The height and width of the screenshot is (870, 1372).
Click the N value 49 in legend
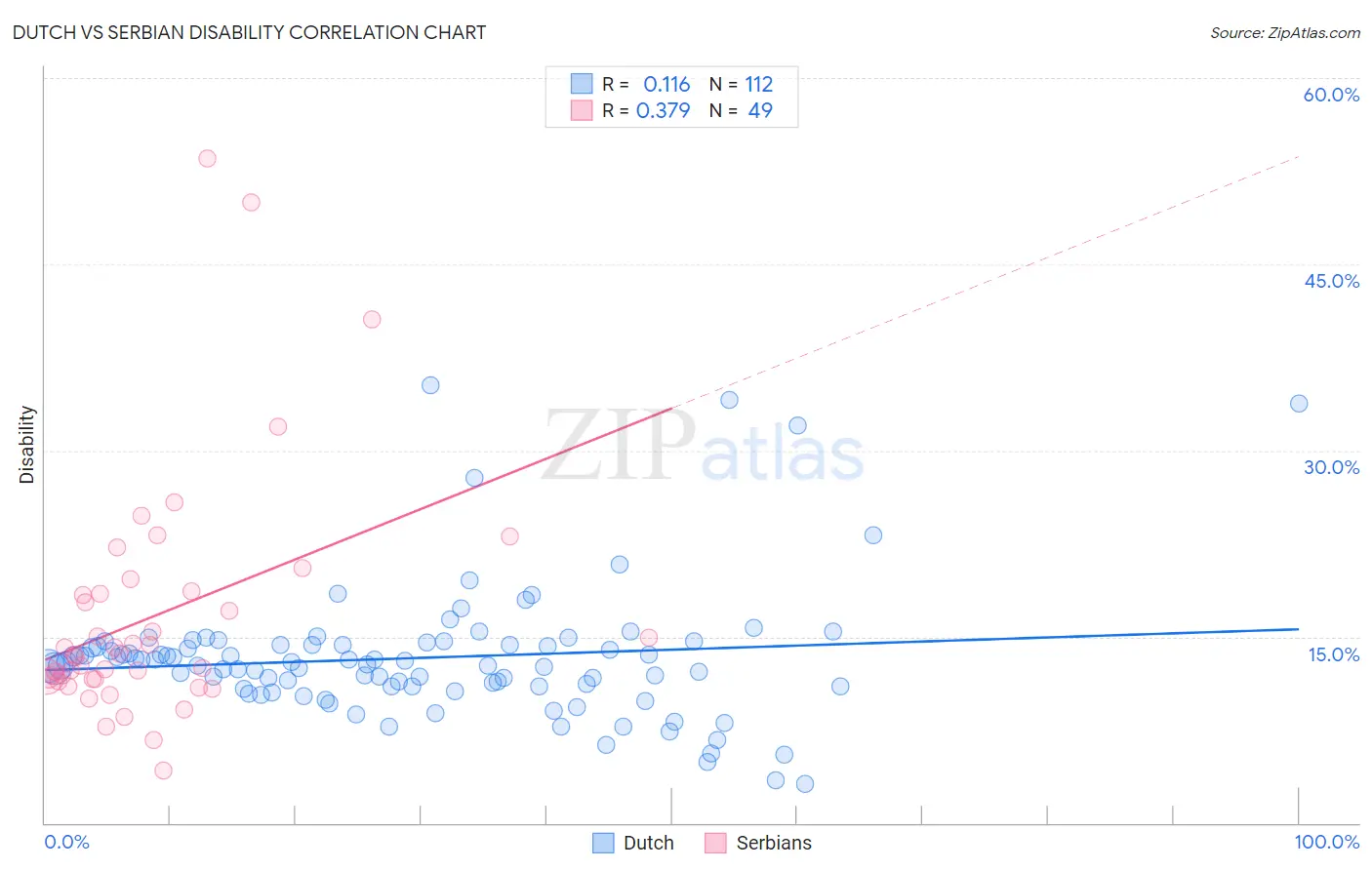[x=760, y=110]
